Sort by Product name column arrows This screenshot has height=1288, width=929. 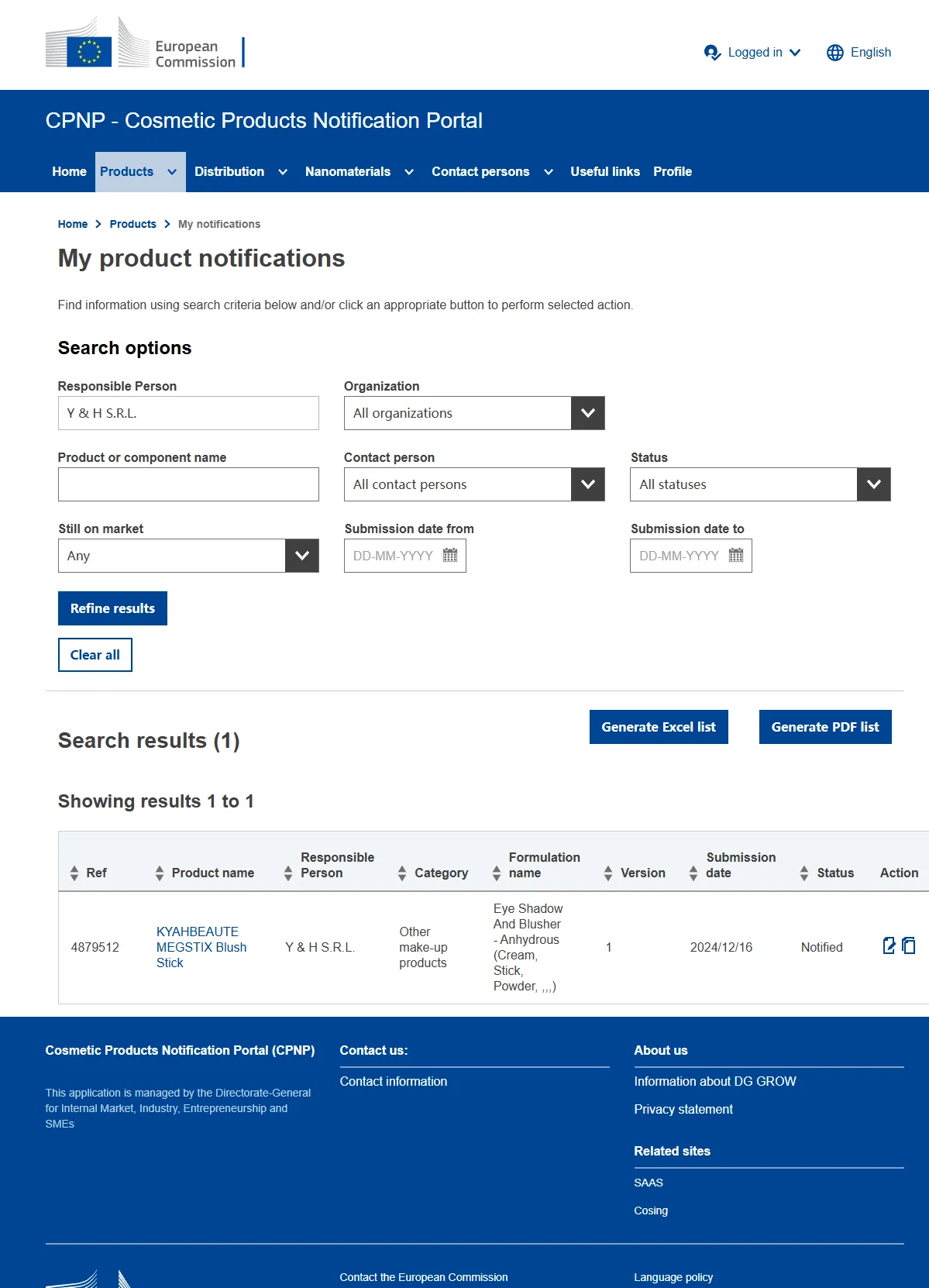(x=160, y=873)
